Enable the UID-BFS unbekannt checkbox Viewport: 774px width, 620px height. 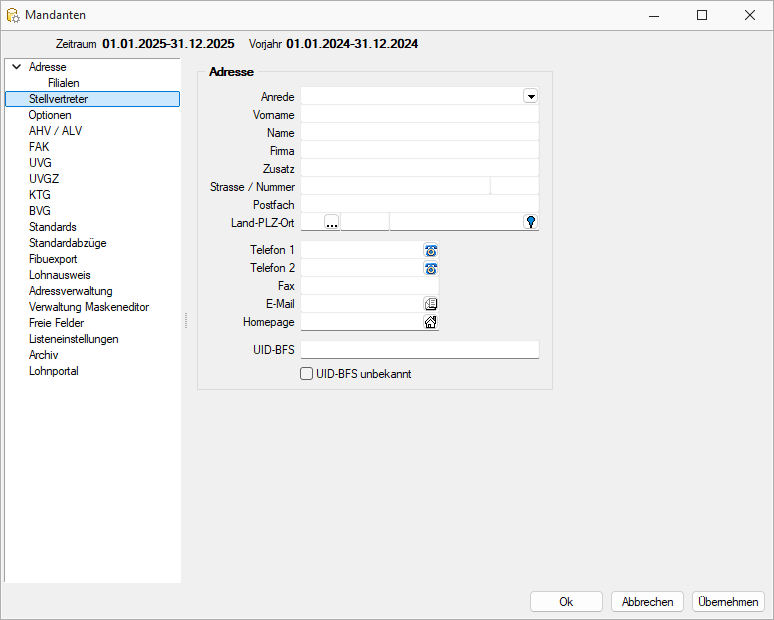point(307,374)
